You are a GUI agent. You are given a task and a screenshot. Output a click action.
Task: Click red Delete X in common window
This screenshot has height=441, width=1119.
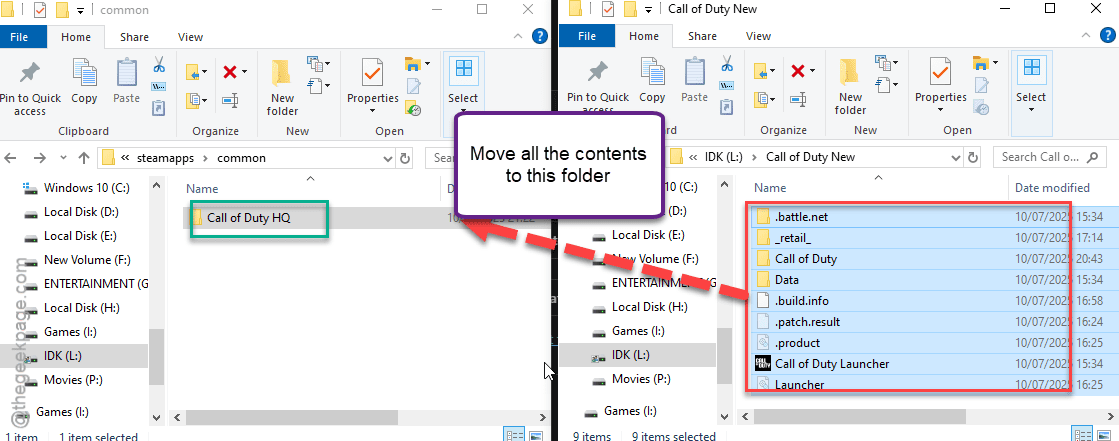(x=230, y=71)
